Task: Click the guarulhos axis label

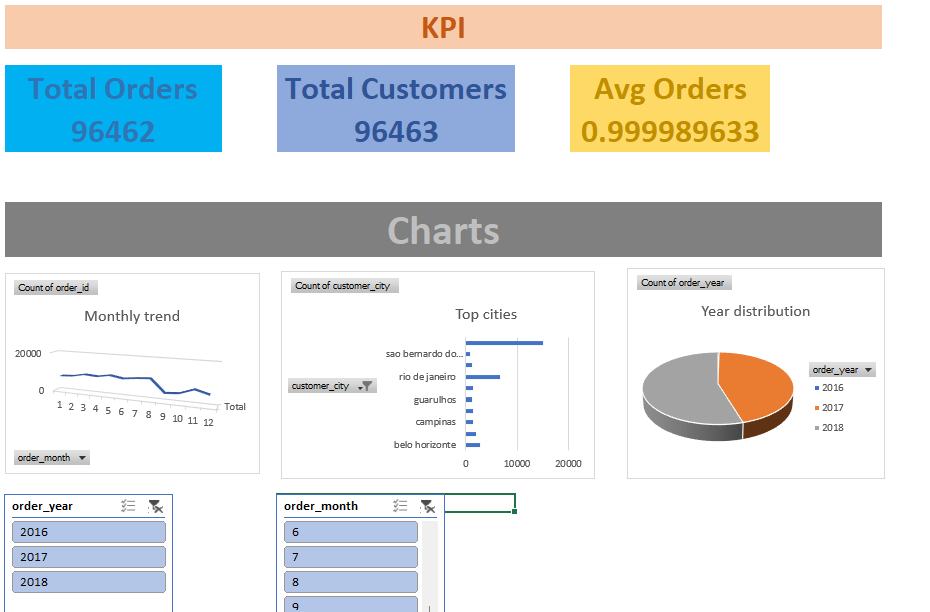Action: [435, 400]
